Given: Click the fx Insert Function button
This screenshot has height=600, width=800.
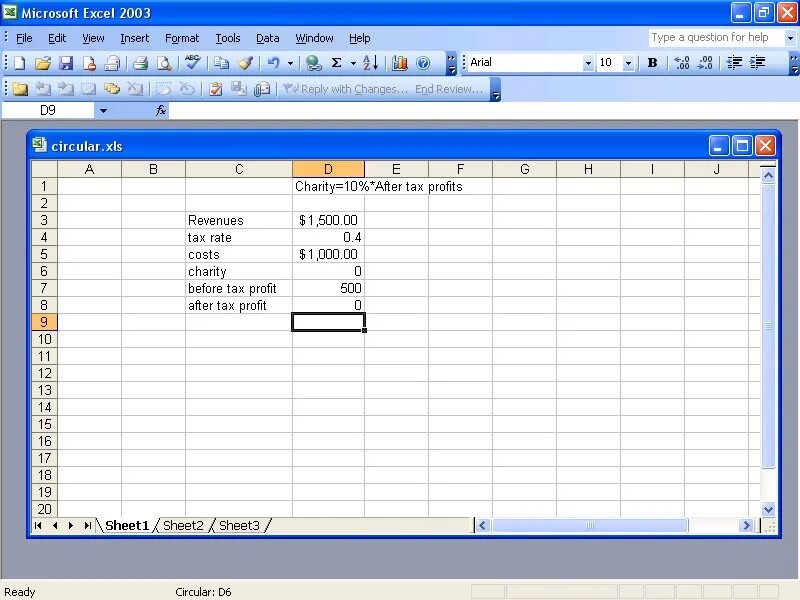Looking at the screenshot, I should pyautogui.click(x=161, y=110).
